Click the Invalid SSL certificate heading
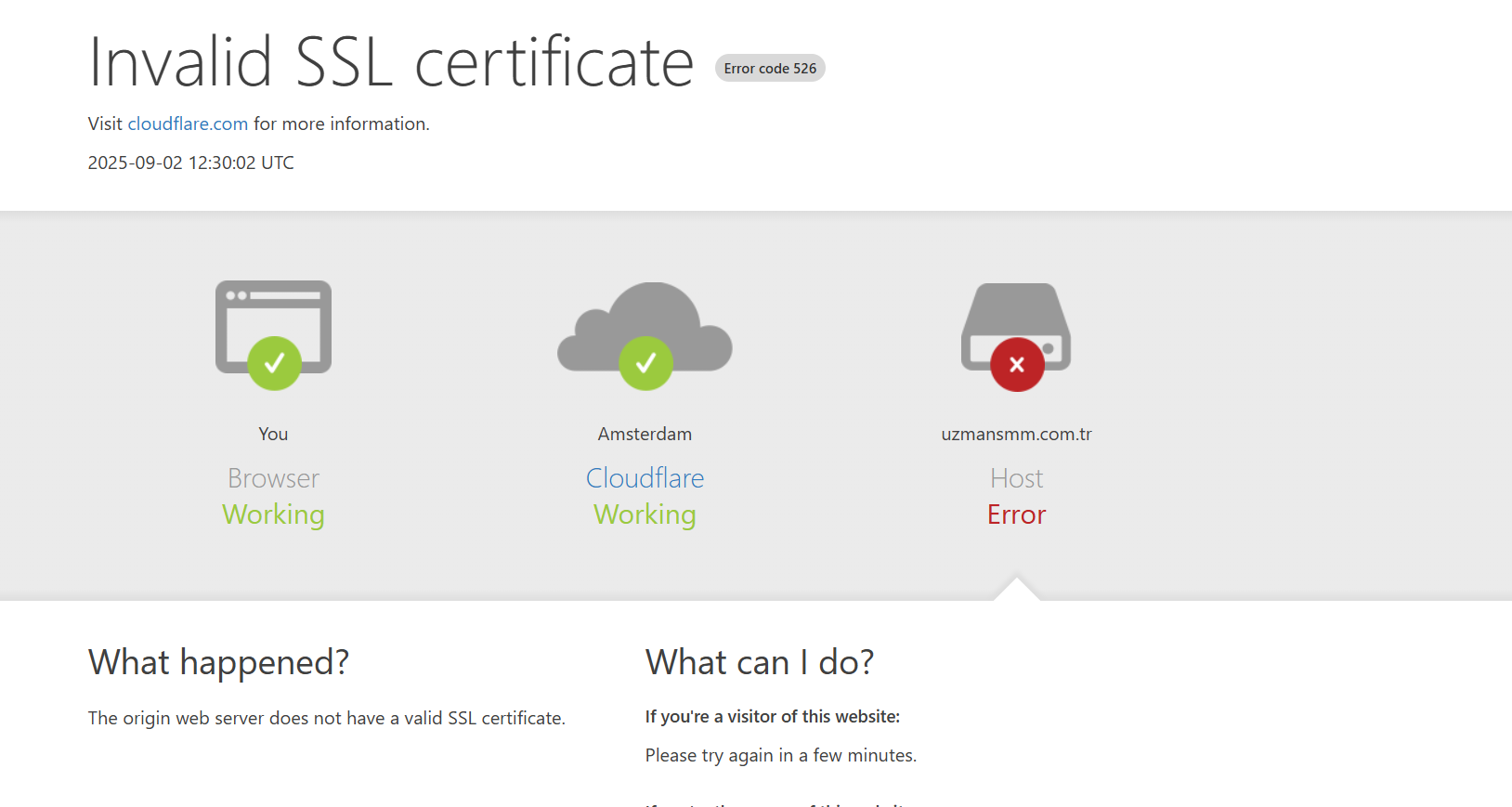Screen dimensions: 1512x807 point(391,62)
